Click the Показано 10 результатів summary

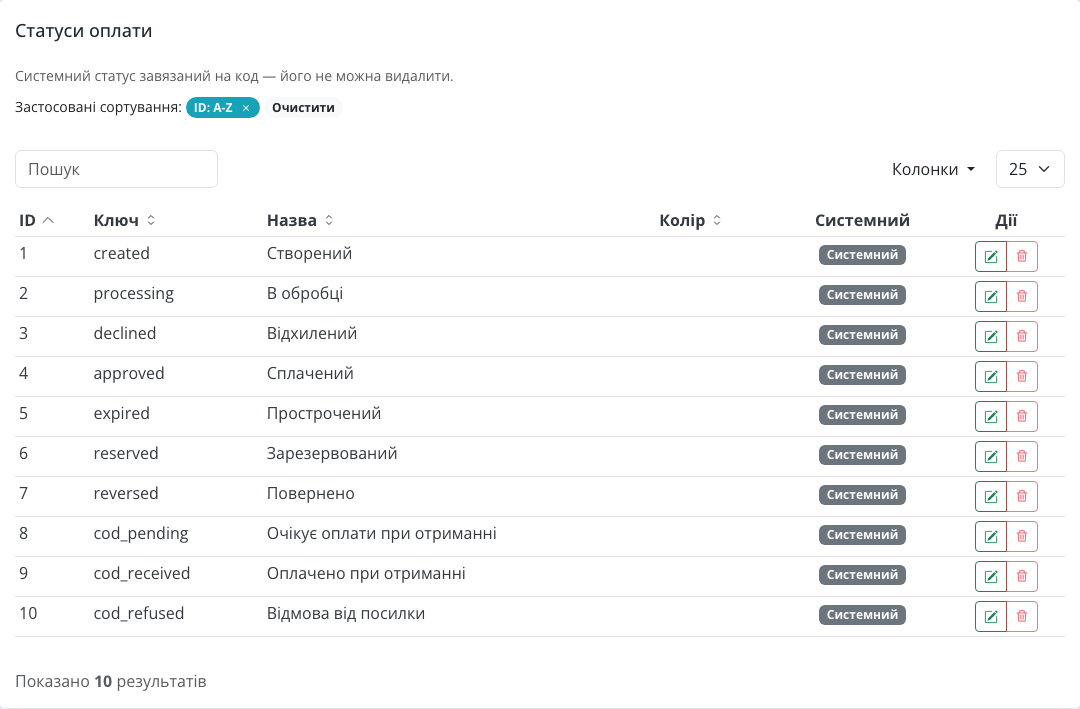111,681
